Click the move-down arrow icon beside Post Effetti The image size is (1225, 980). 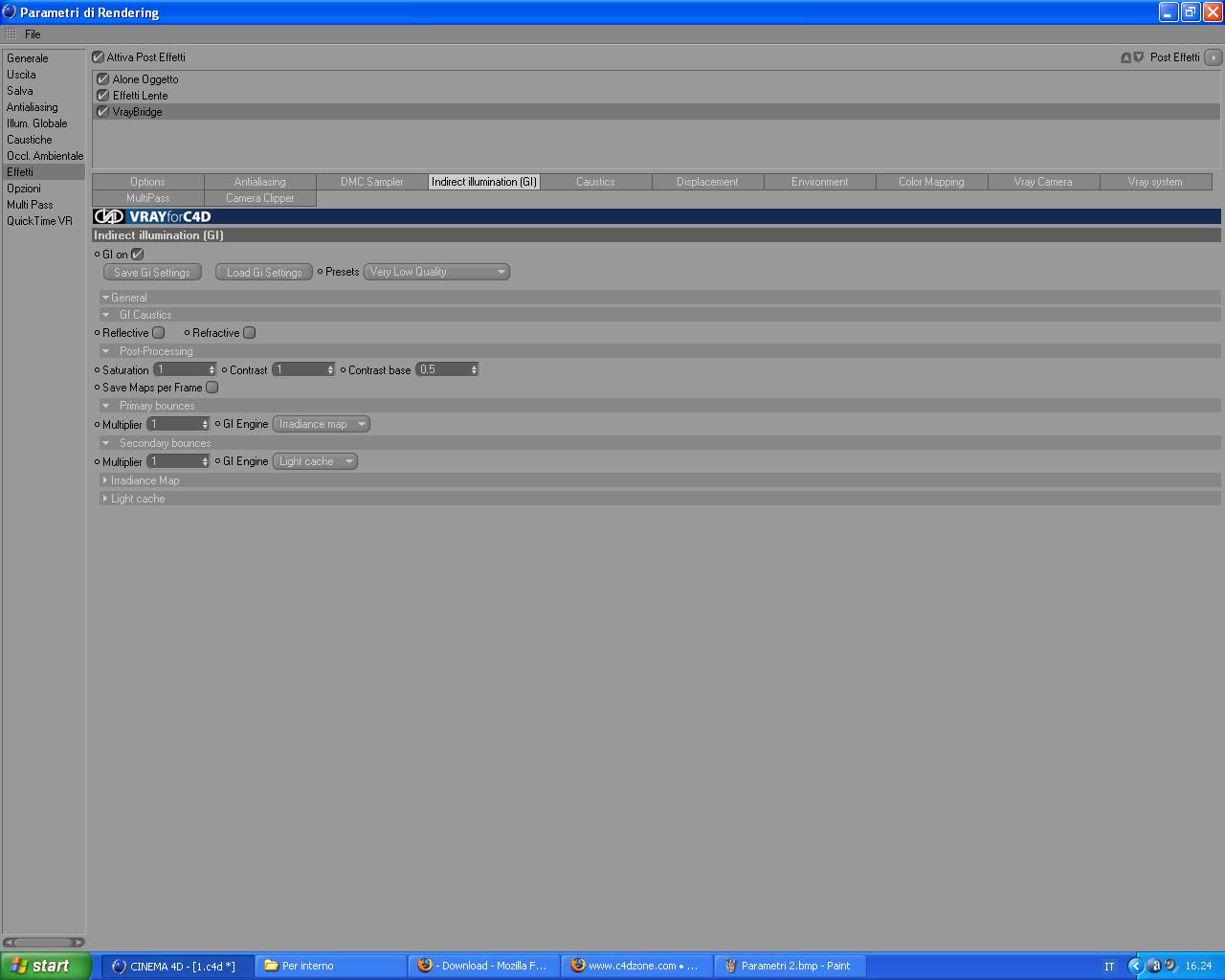1139,57
